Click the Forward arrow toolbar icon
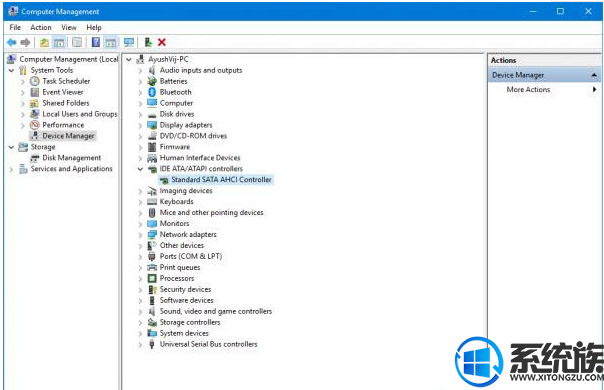The width and height of the screenshot is (604, 390). (x=25, y=42)
